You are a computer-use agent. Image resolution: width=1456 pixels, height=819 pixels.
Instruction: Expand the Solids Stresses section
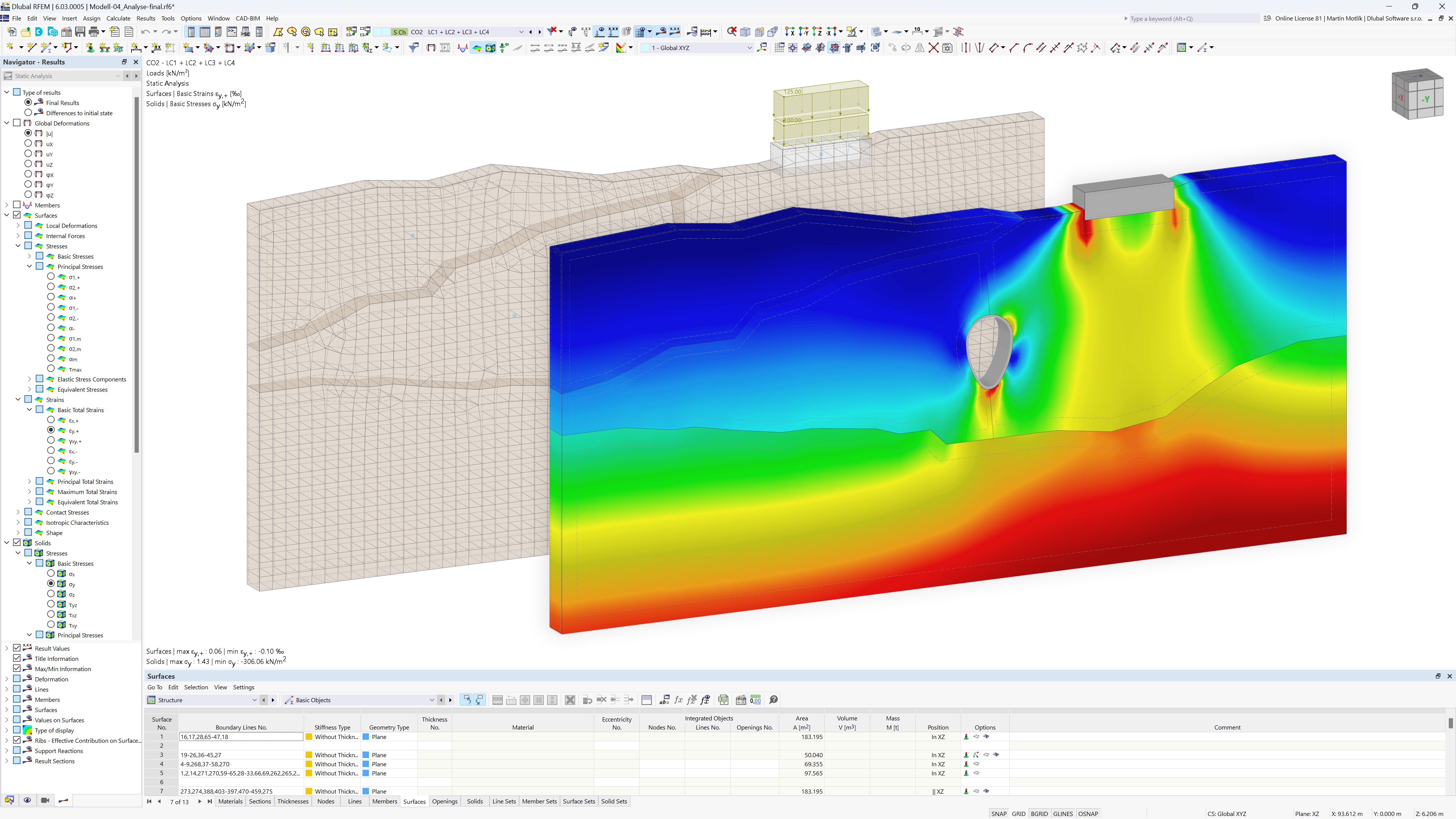(17, 553)
